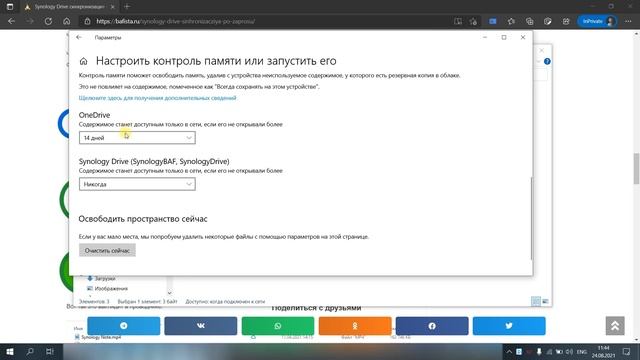Click the 'Очистить сейчас' button

(107, 250)
